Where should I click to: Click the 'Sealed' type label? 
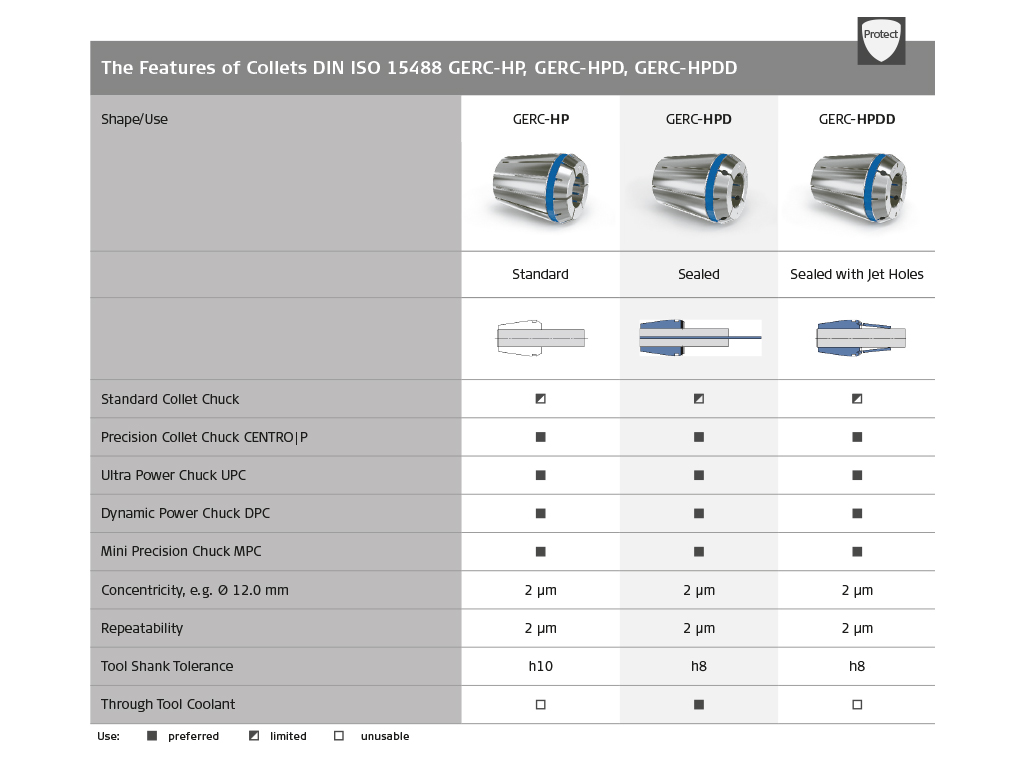click(699, 274)
